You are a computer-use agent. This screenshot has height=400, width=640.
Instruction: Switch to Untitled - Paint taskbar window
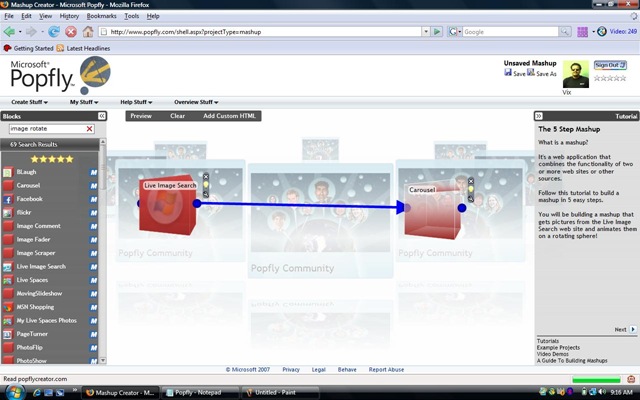[x=280, y=393]
